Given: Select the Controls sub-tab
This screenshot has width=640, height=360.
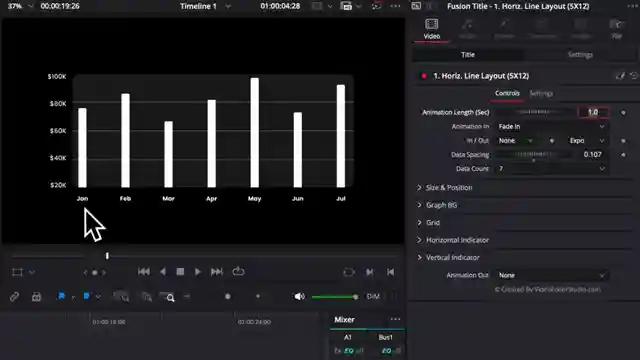Looking at the screenshot, I should pyautogui.click(x=507, y=93).
